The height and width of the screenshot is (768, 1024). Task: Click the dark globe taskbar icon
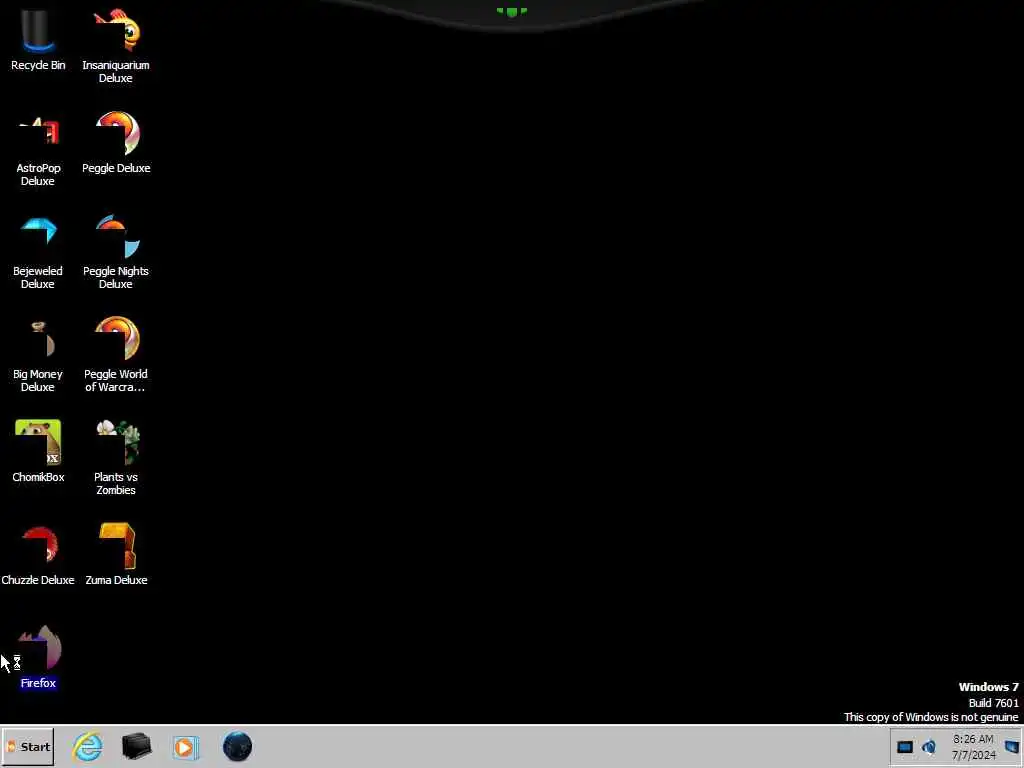click(237, 746)
